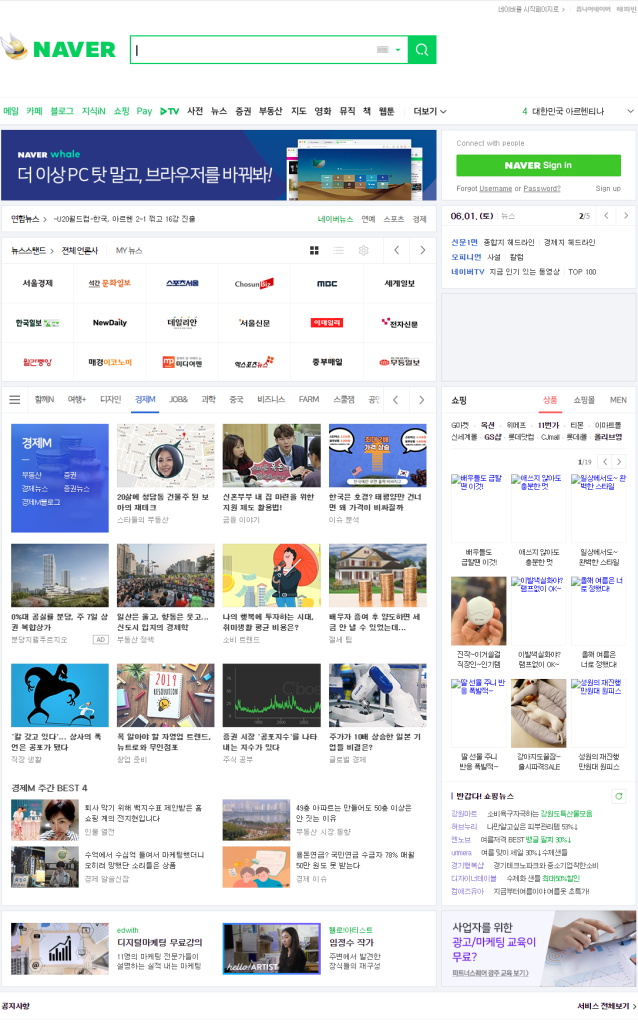
Task: Open the 메일 service link
Action: (x=11, y=111)
